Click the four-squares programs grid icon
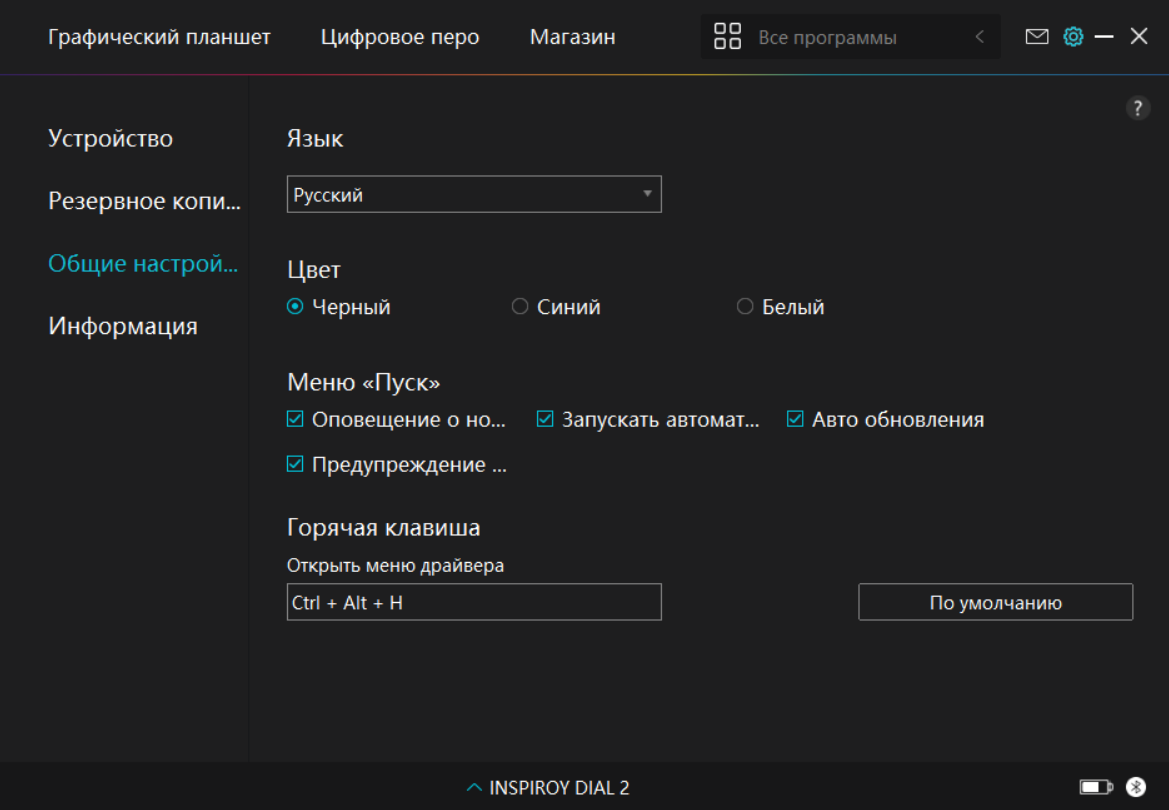Viewport: 1169px width, 810px height. [727, 37]
